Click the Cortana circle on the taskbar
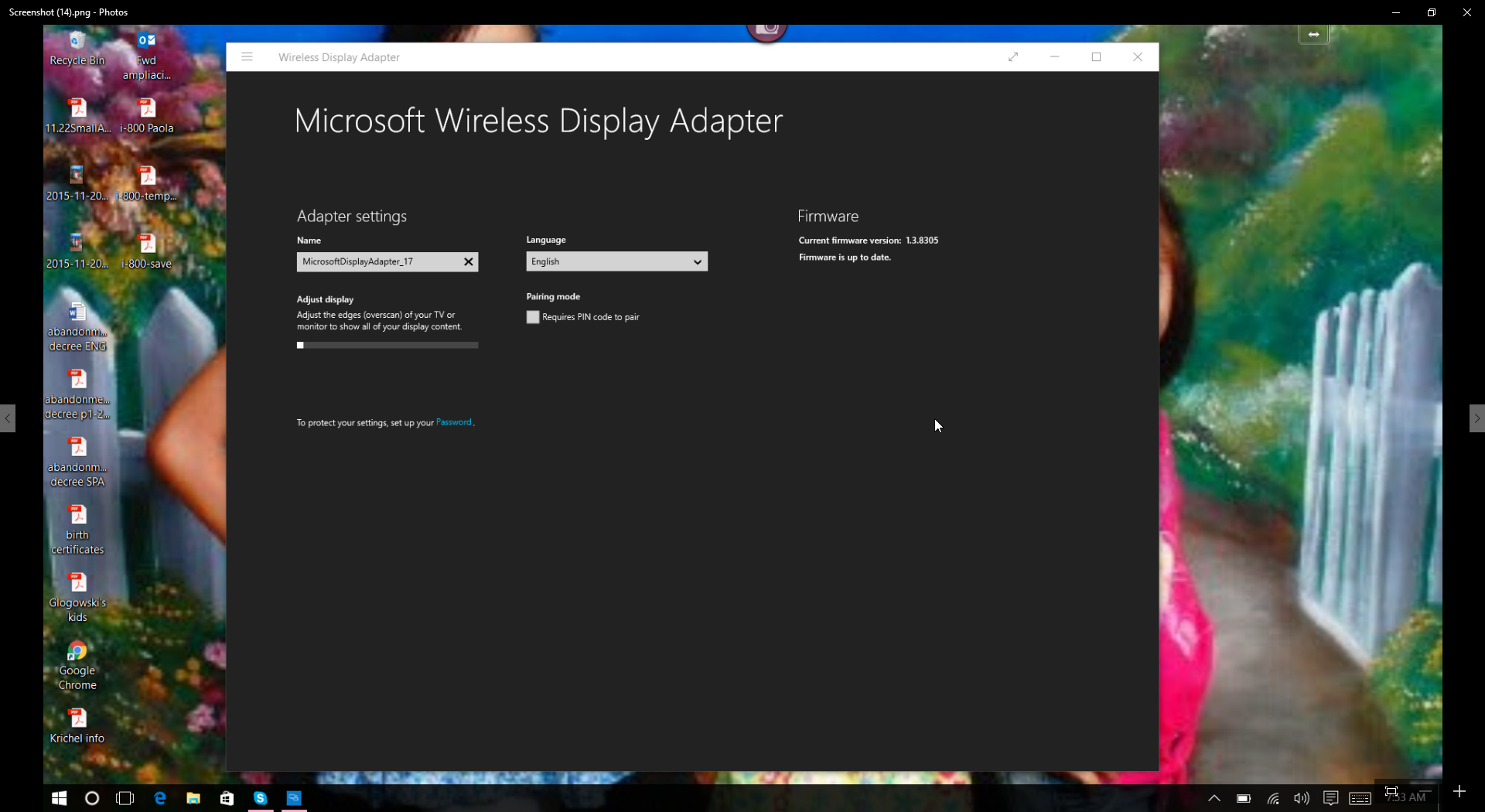Viewport: 1485px width, 812px height. tap(92, 798)
